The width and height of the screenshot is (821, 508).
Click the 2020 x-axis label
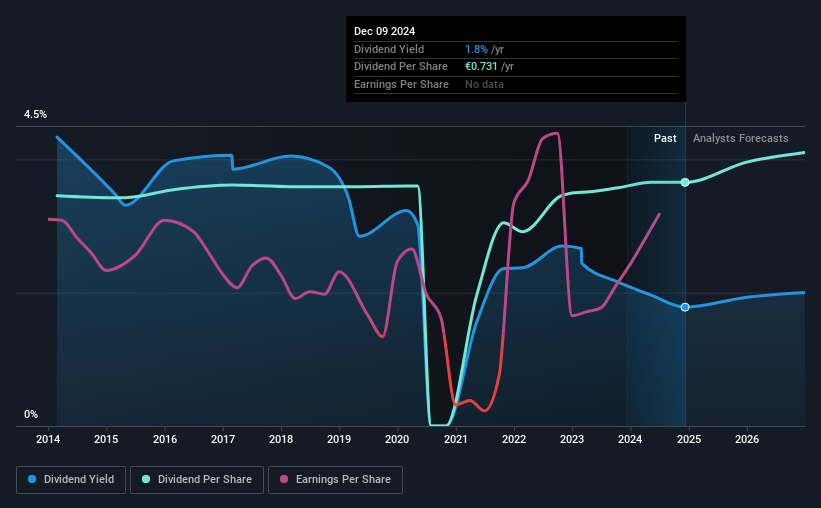(x=397, y=439)
